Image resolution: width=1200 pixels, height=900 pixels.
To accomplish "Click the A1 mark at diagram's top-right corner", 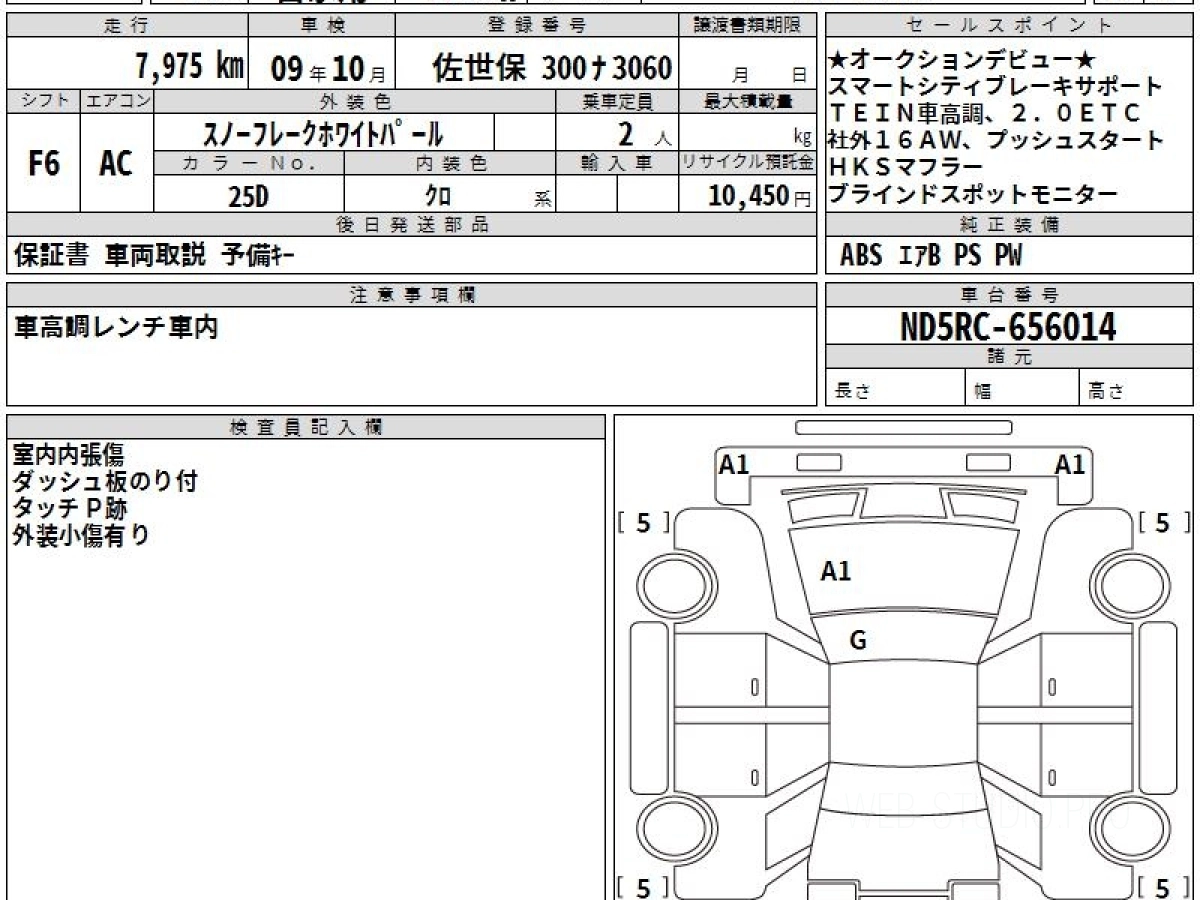I will coord(1070,464).
